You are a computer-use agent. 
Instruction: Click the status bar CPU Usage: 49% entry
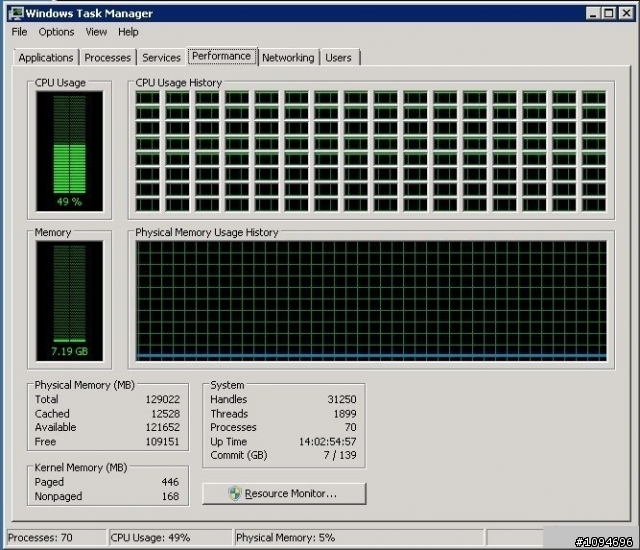170,538
